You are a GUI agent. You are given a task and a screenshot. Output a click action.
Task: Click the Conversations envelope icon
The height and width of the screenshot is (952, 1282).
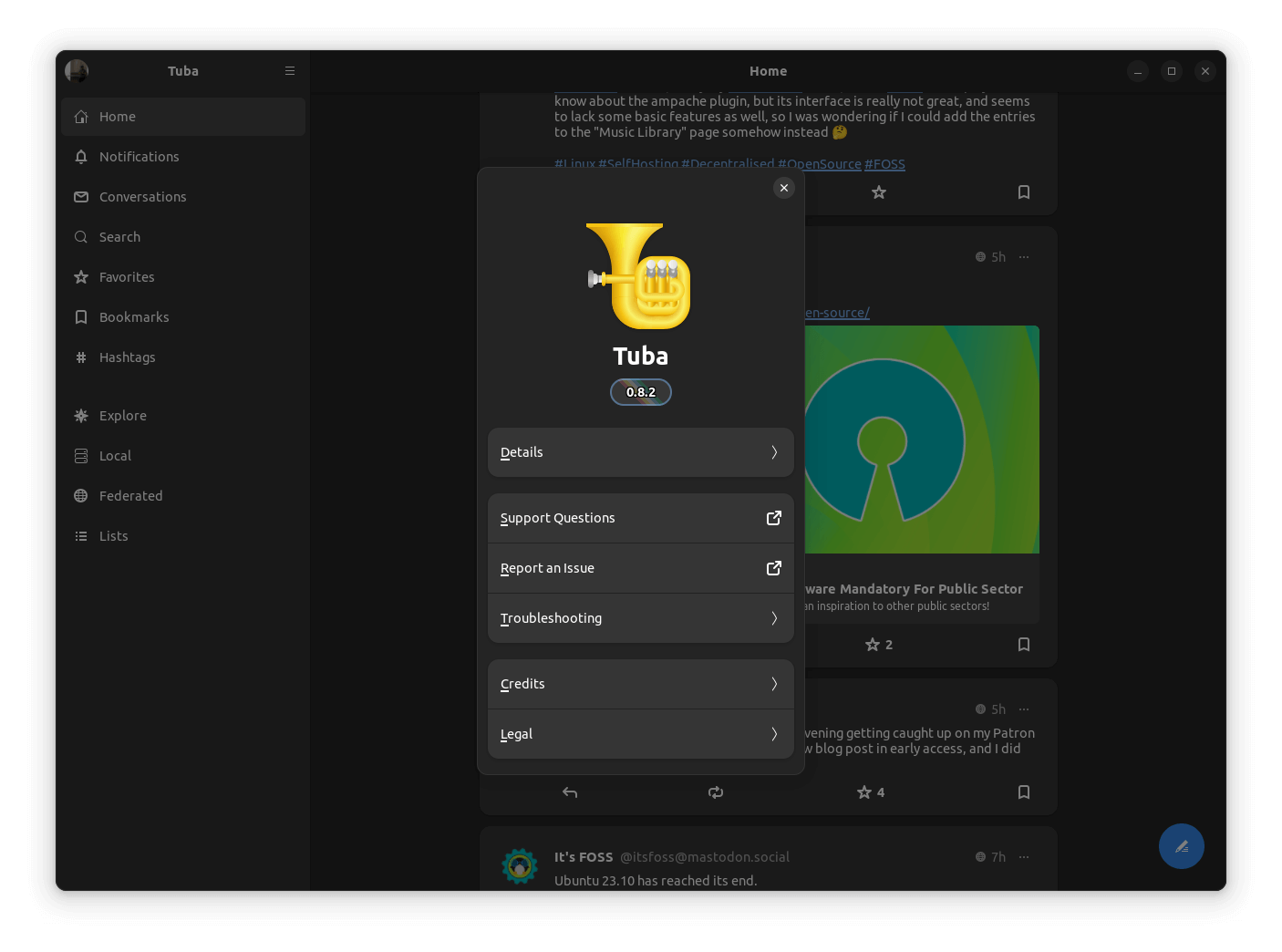click(81, 196)
